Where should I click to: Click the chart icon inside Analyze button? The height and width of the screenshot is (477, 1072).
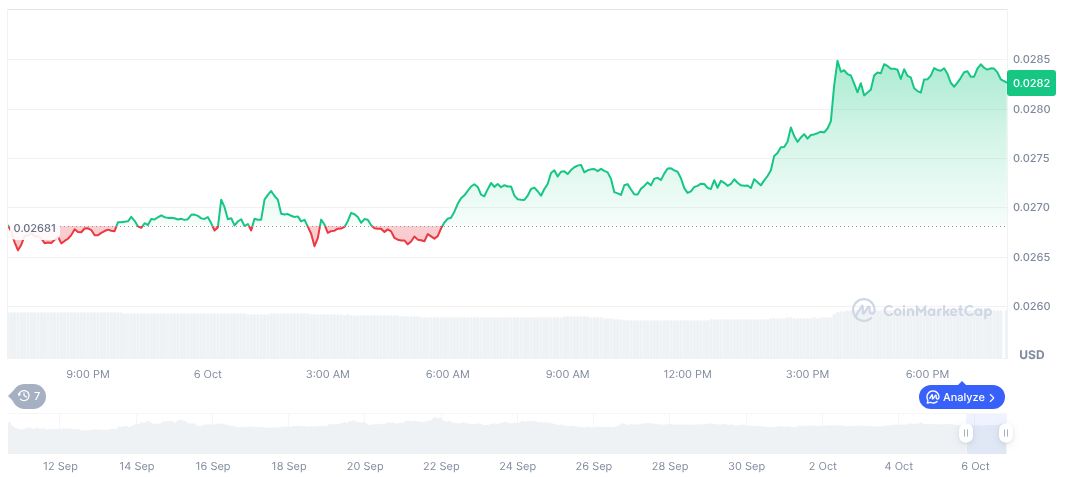coord(933,397)
